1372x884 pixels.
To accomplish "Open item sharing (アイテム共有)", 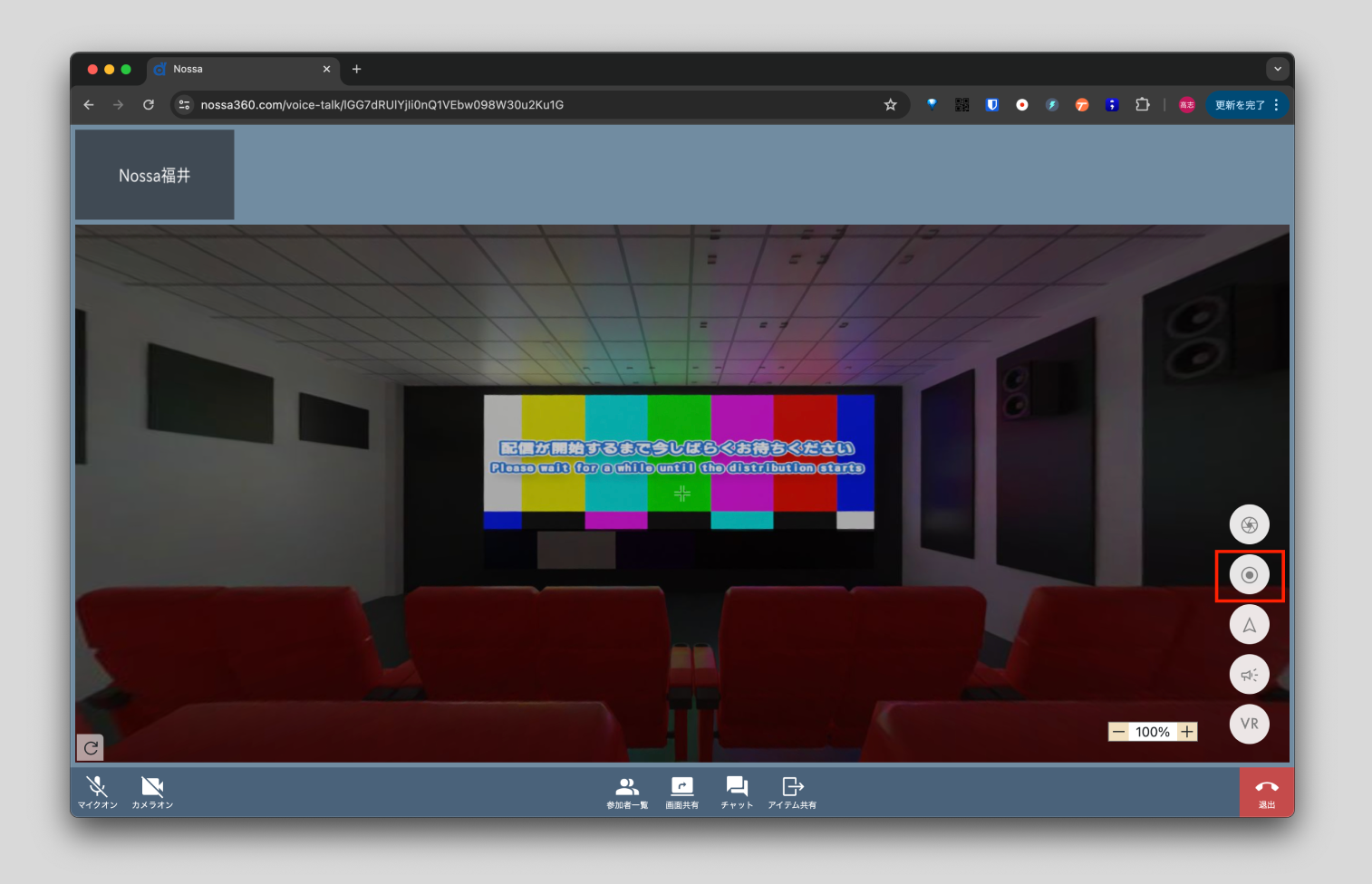I will (792, 793).
